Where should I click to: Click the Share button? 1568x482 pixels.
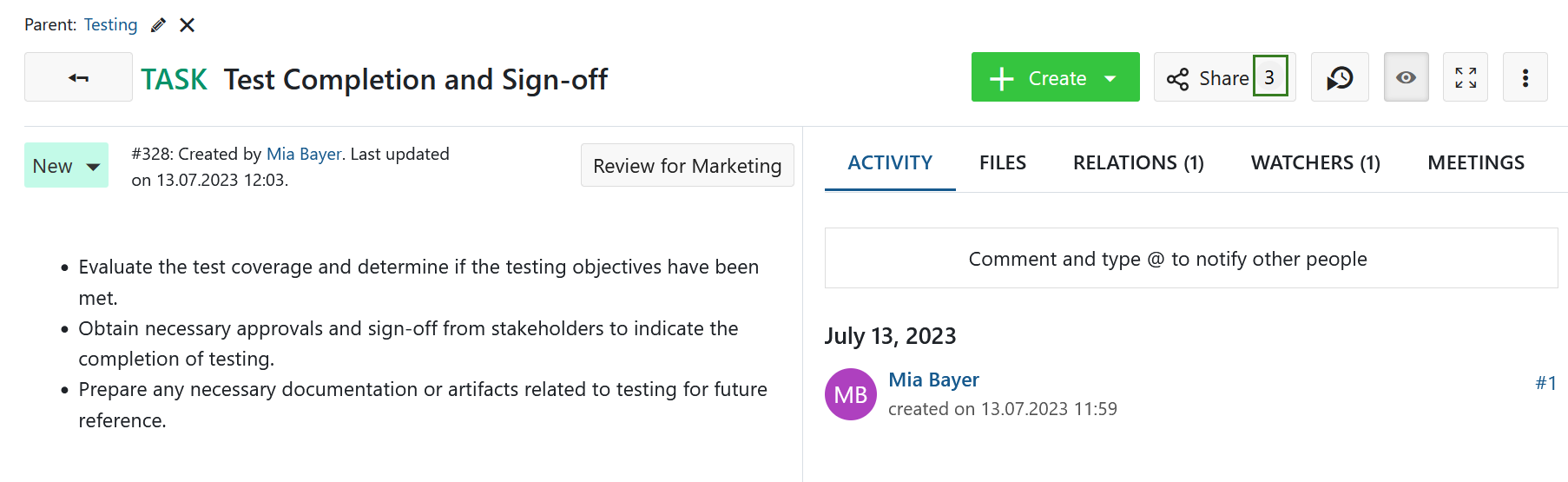tap(1208, 77)
